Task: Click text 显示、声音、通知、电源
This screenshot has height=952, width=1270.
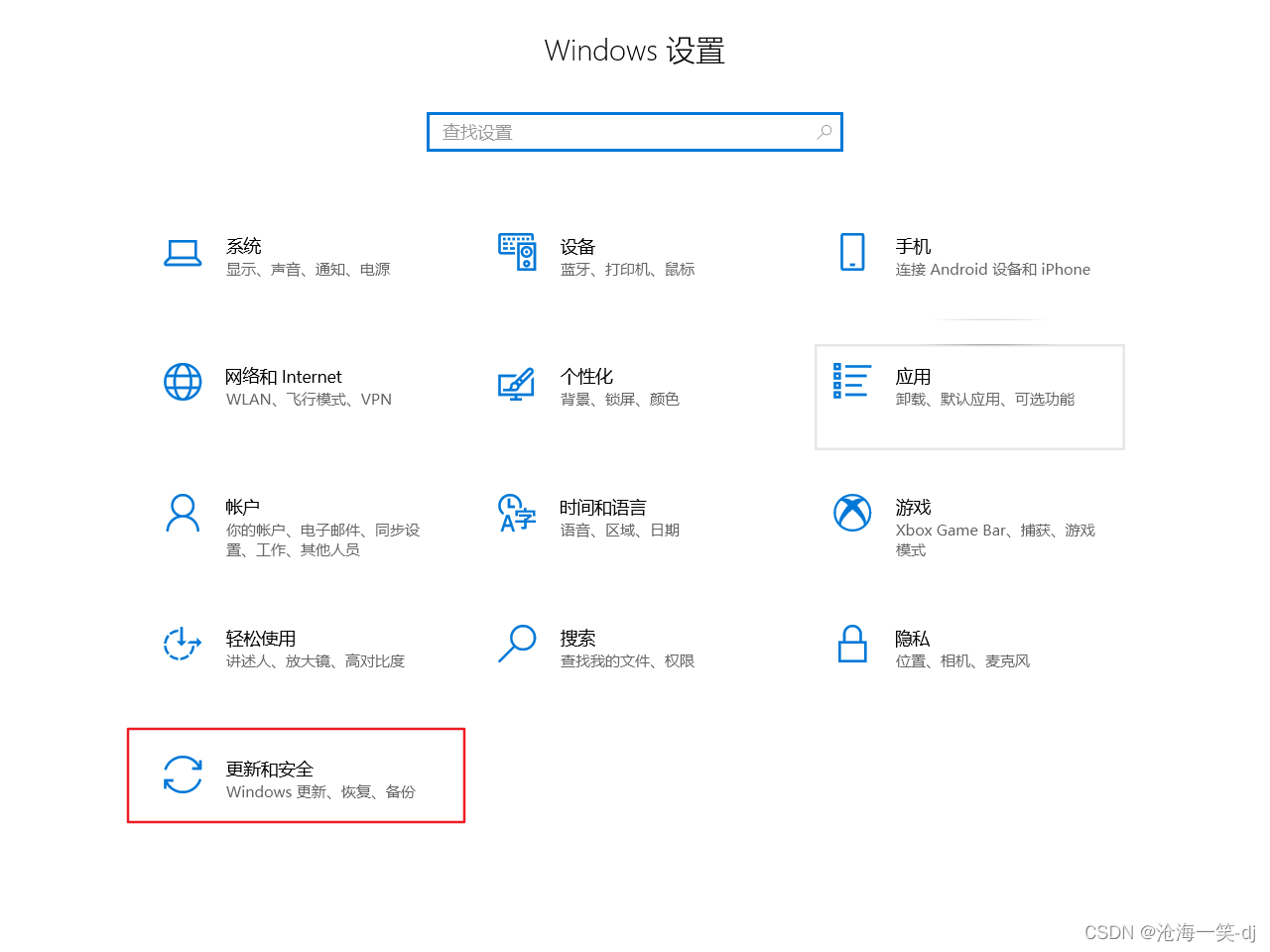Action: tap(309, 270)
